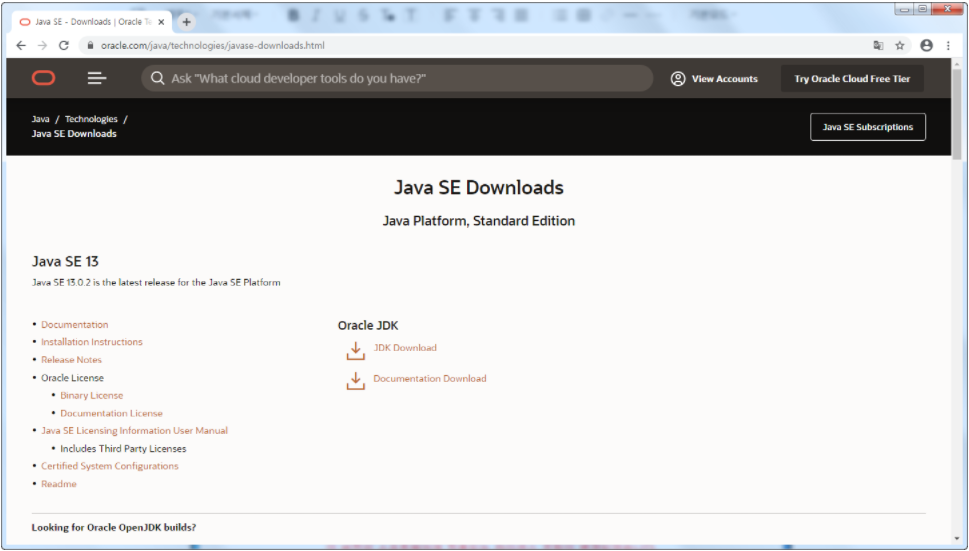The image size is (969, 551).
Task: Go back with browser back arrow
Action: pyautogui.click(x=21, y=45)
